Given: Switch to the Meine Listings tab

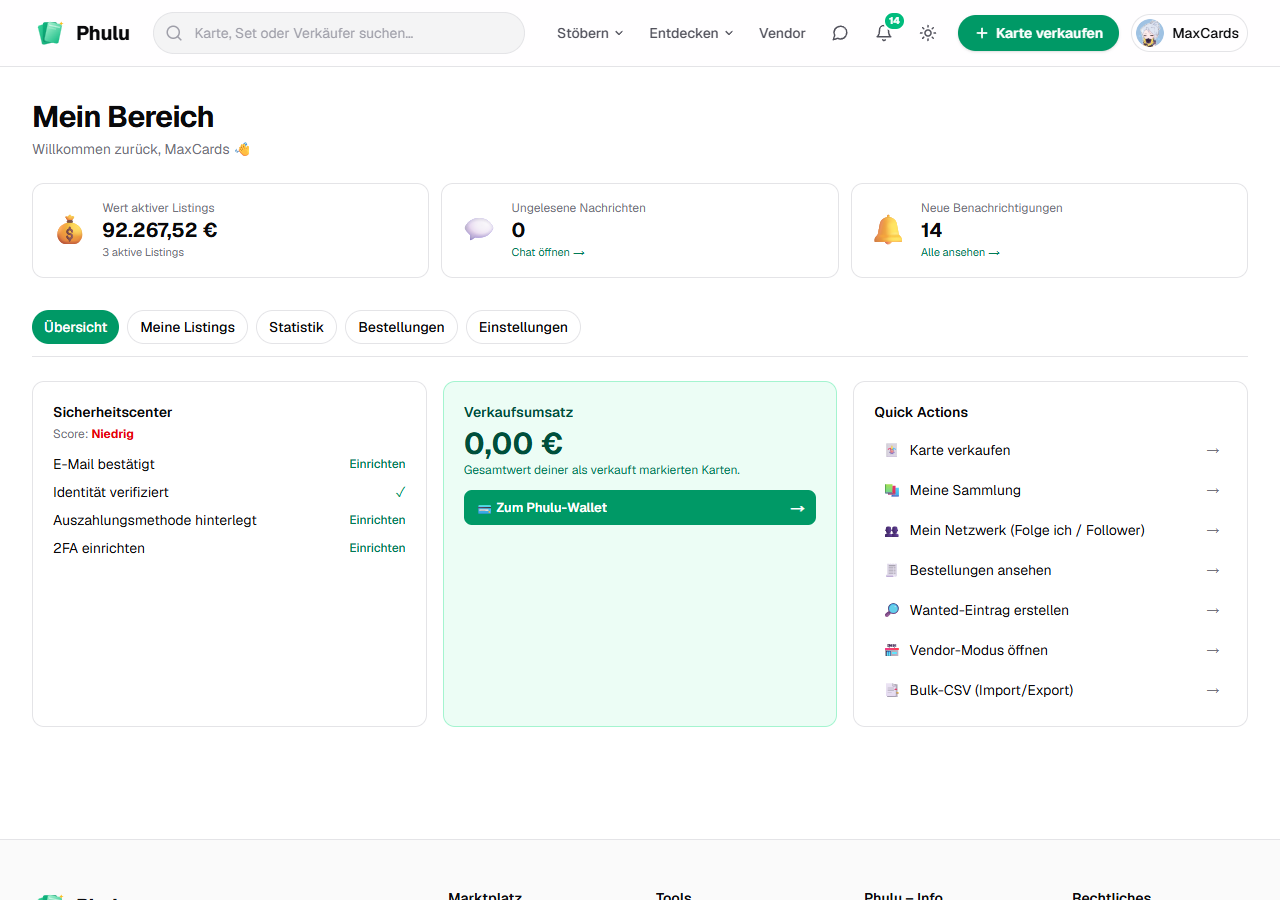Looking at the screenshot, I should (x=187, y=327).
